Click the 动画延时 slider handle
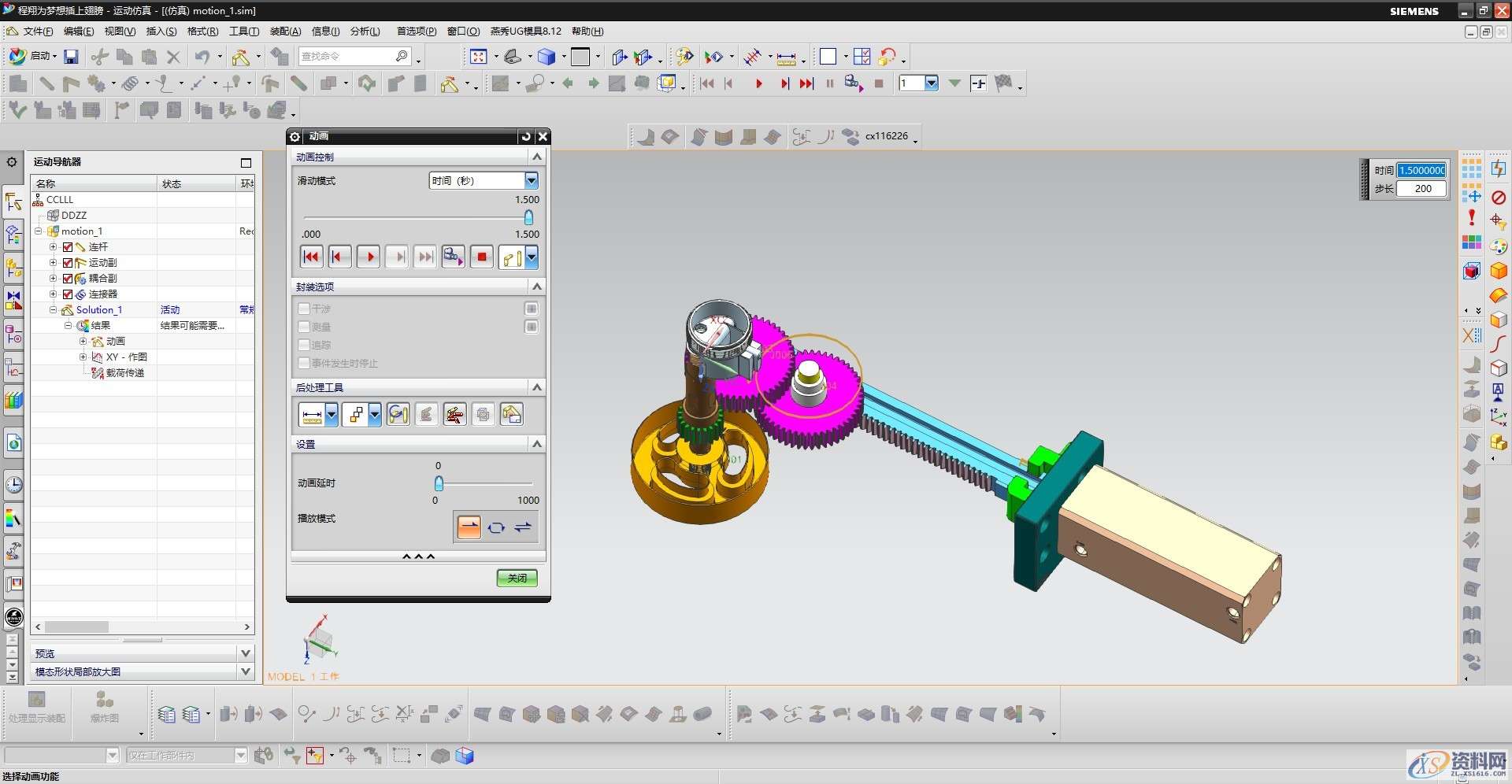The height and width of the screenshot is (784, 1512). [x=439, y=483]
